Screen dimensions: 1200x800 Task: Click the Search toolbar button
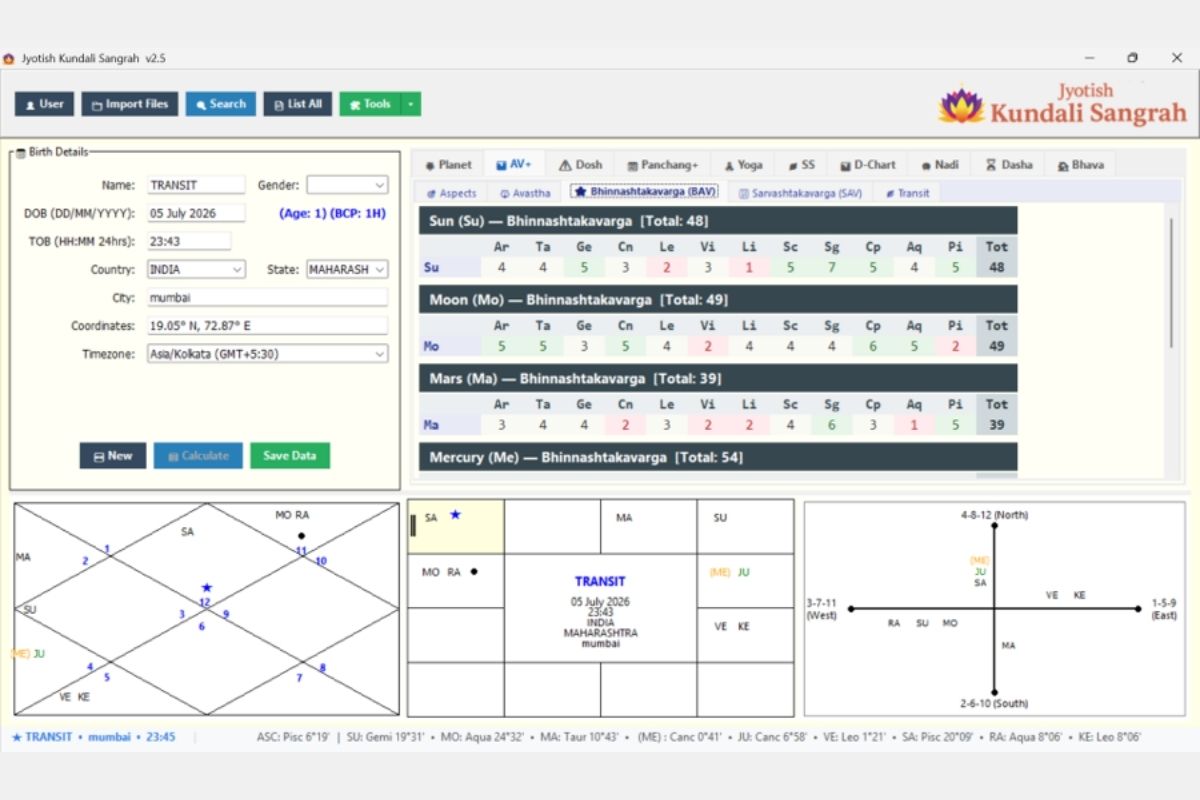(x=220, y=104)
